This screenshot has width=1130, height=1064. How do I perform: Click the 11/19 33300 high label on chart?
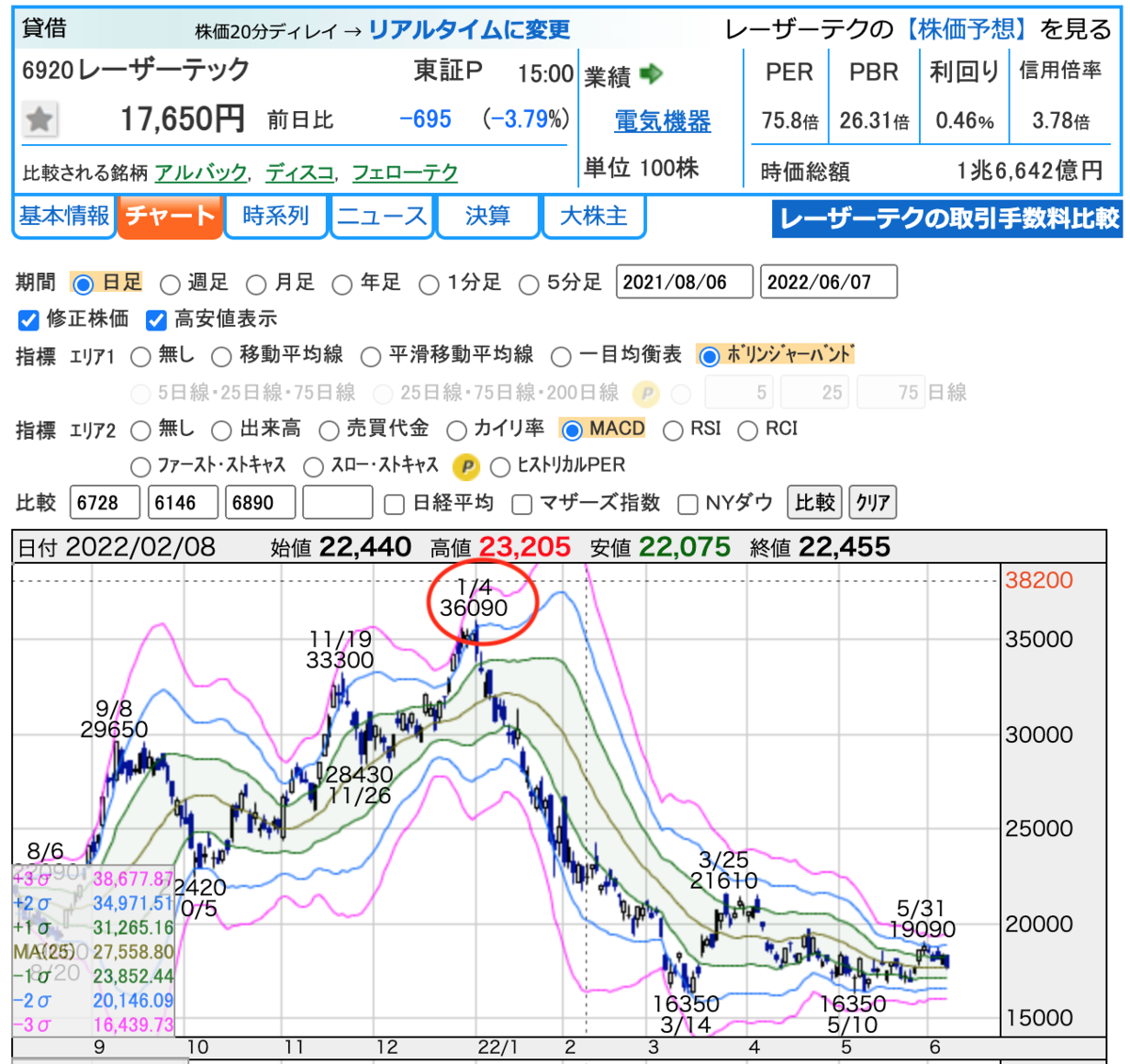pyautogui.click(x=340, y=650)
